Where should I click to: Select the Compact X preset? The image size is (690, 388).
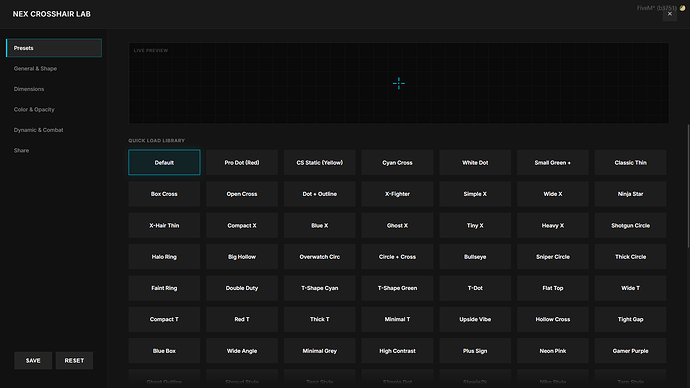coord(242,225)
